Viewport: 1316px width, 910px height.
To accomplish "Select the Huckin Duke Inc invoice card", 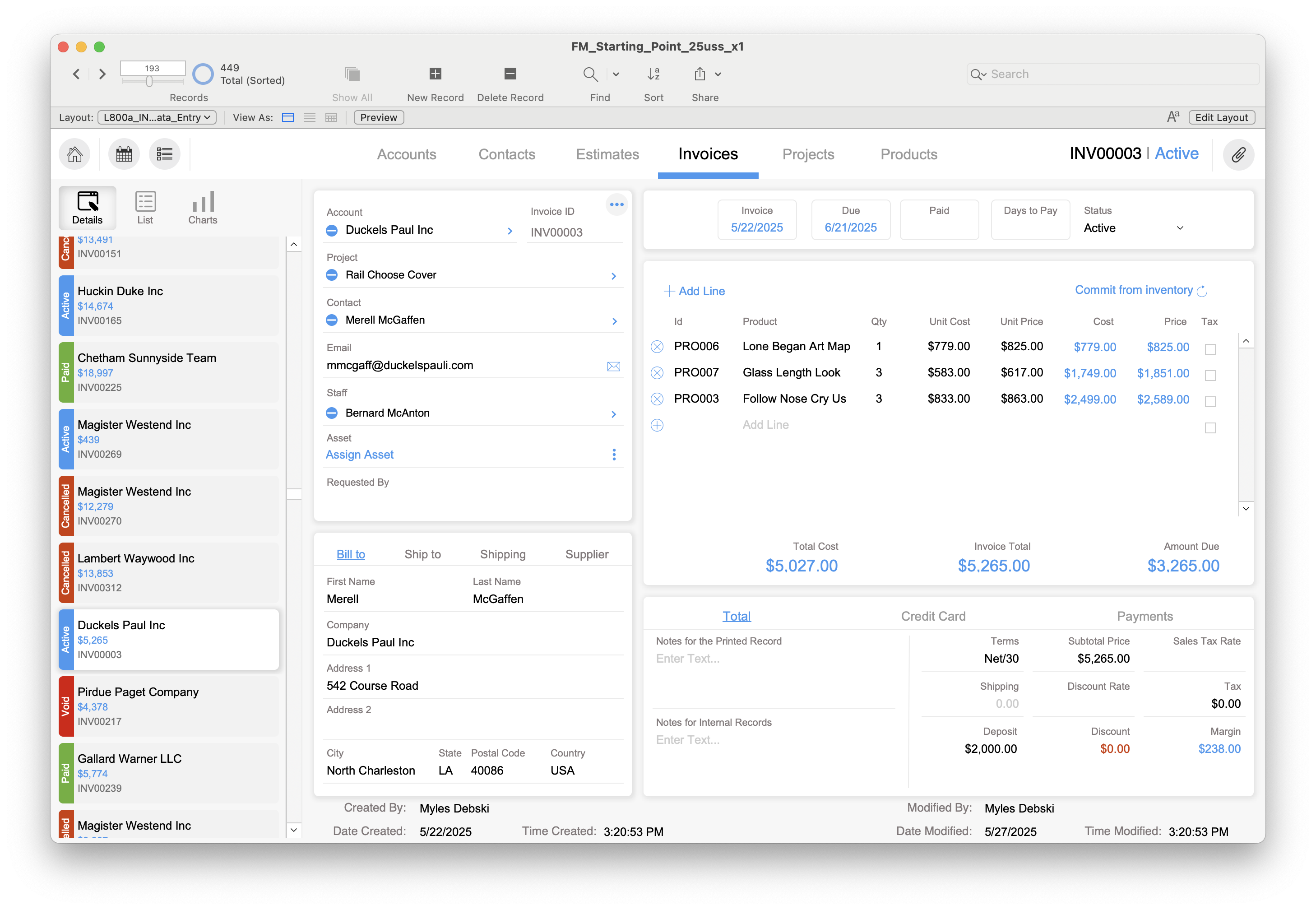I will pyautogui.click(x=169, y=306).
